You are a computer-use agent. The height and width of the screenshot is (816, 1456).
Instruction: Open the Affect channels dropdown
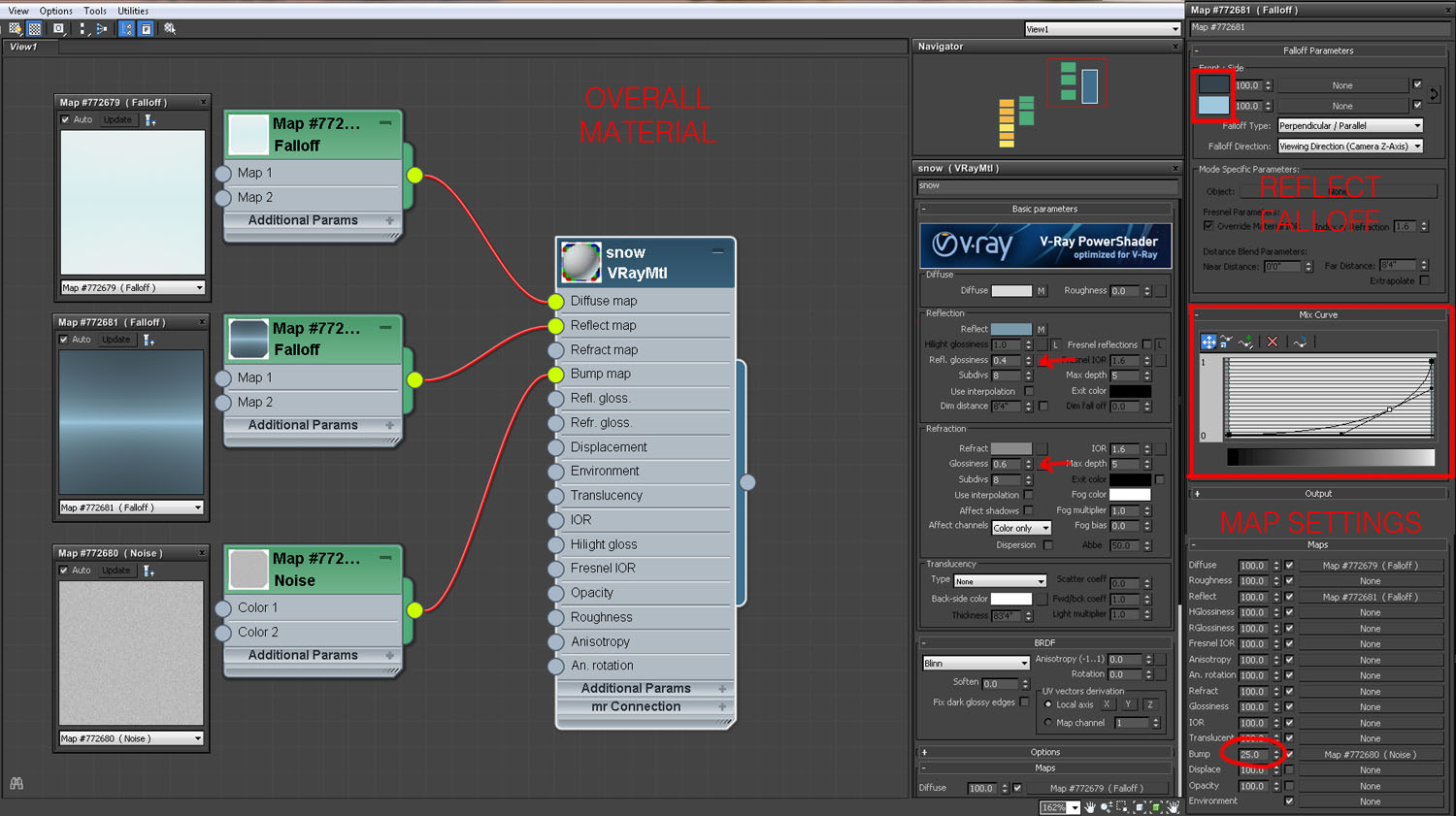pyautogui.click(x=1020, y=528)
